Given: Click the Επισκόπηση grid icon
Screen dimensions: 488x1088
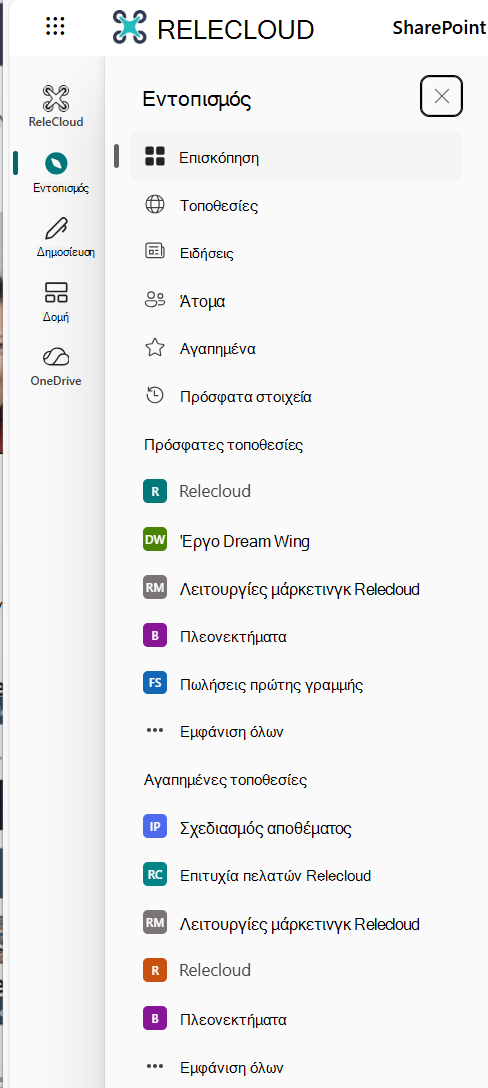Looking at the screenshot, I should coord(154,156).
